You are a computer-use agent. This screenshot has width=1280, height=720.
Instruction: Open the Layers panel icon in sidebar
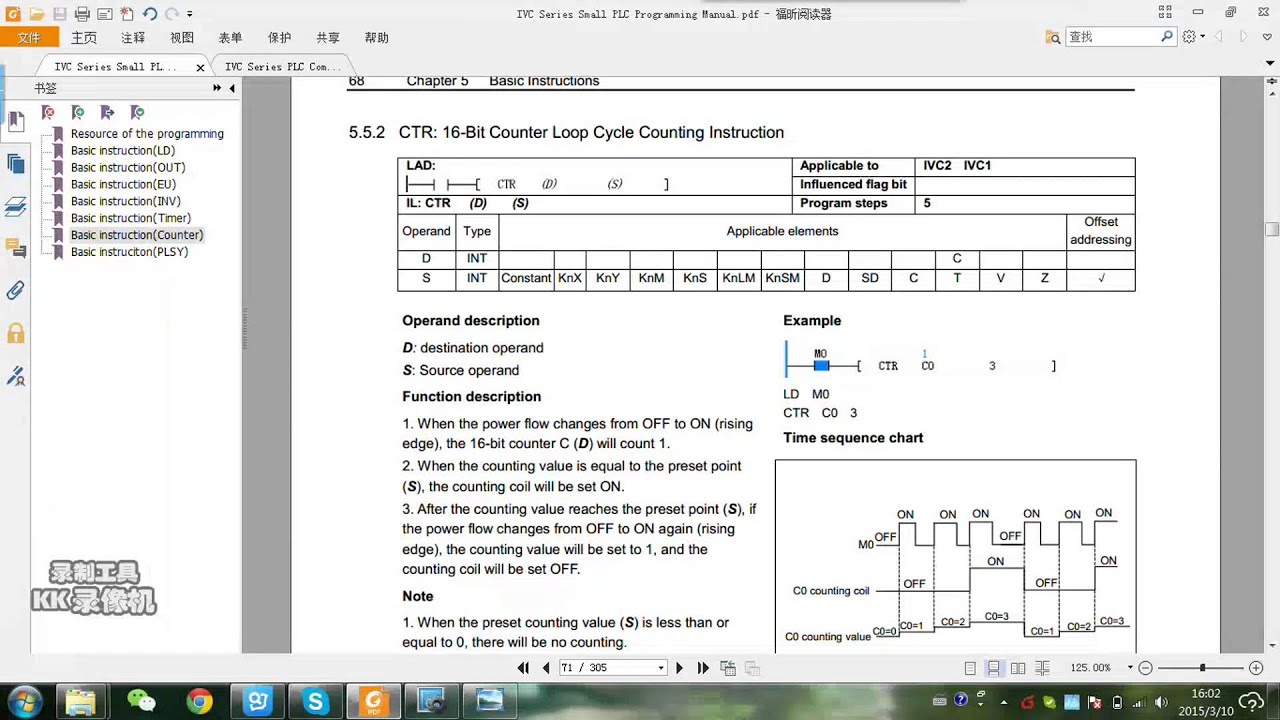[15, 206]
